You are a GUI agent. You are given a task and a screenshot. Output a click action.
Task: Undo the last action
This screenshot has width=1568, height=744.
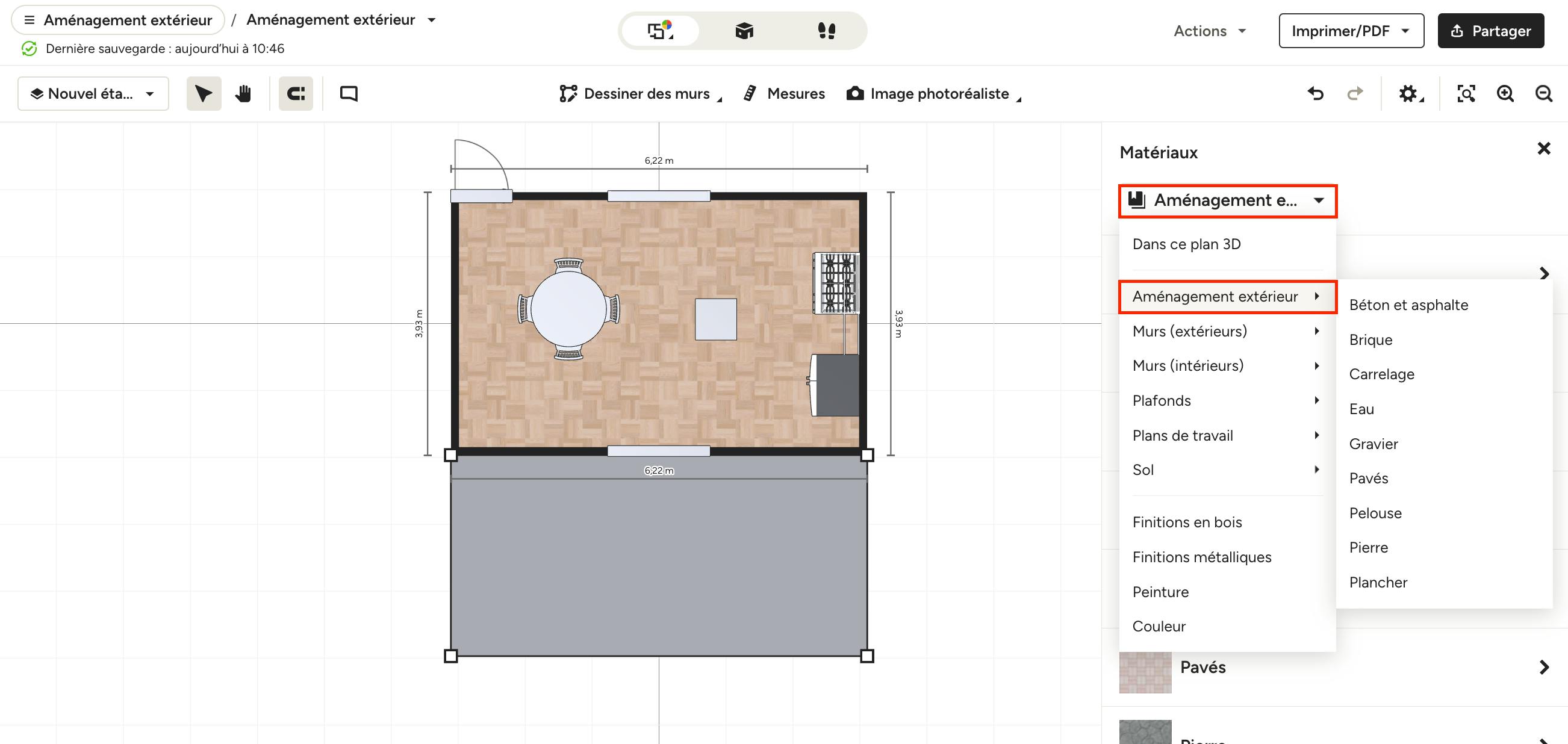(x=1315, y=94)
